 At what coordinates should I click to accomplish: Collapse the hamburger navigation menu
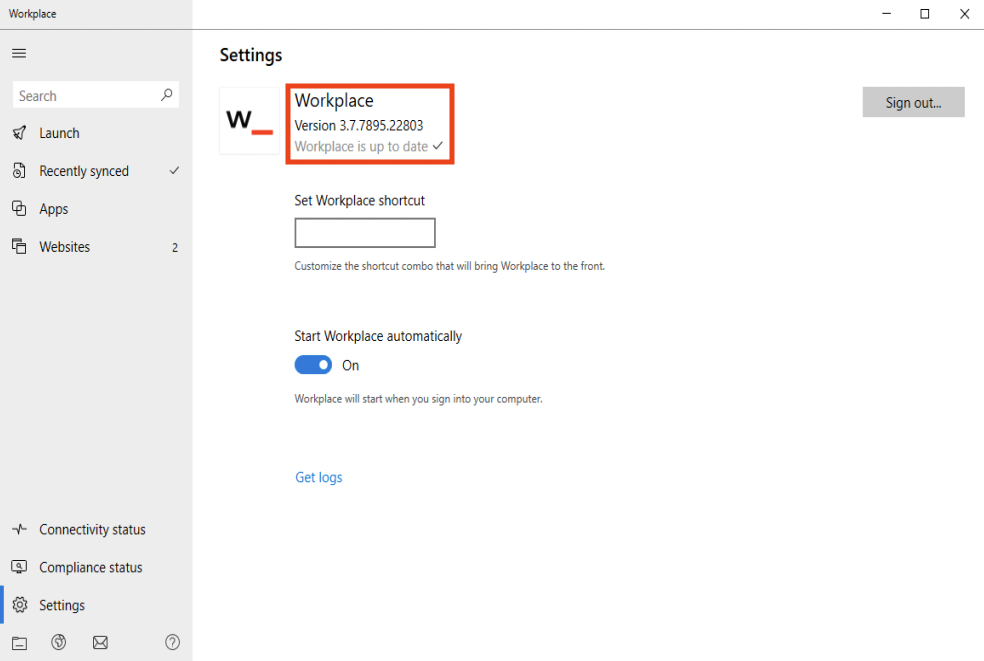pyautogui.click(x=18, y=52)
